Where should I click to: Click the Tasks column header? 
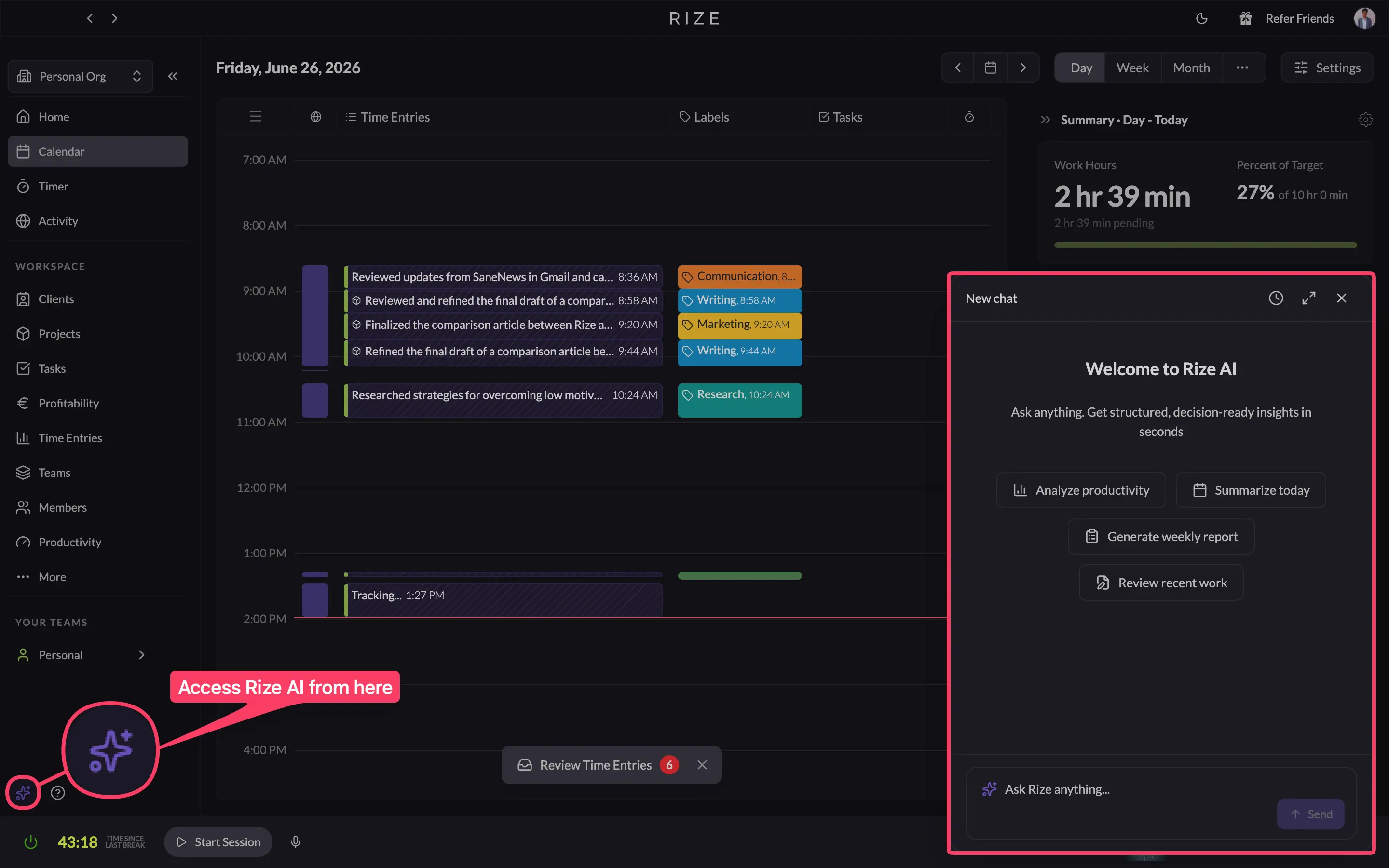point(840,117)
